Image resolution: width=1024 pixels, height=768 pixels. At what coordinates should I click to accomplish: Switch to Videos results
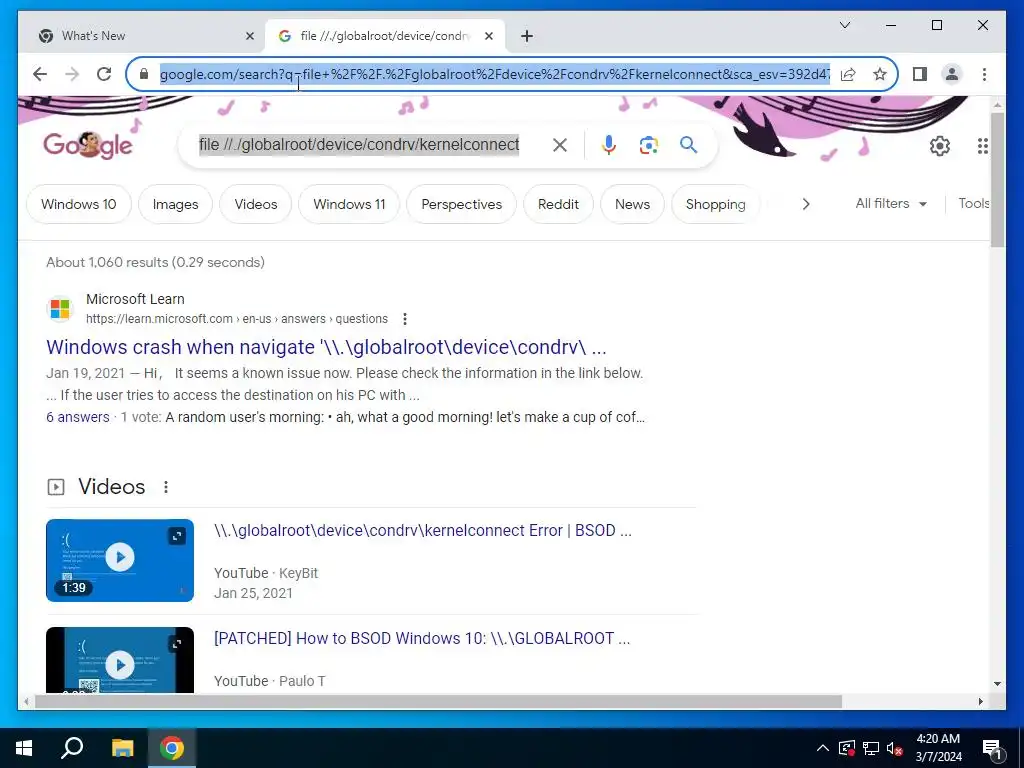pyautogui.click(x=255, y=204)
